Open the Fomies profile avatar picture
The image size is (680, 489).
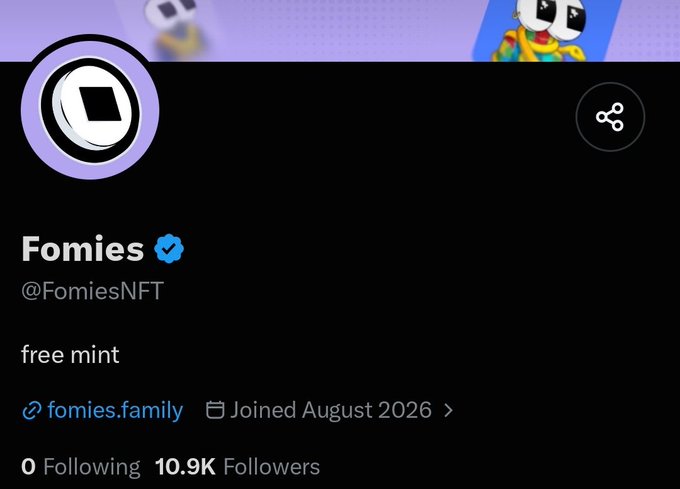tap(90, 110)
